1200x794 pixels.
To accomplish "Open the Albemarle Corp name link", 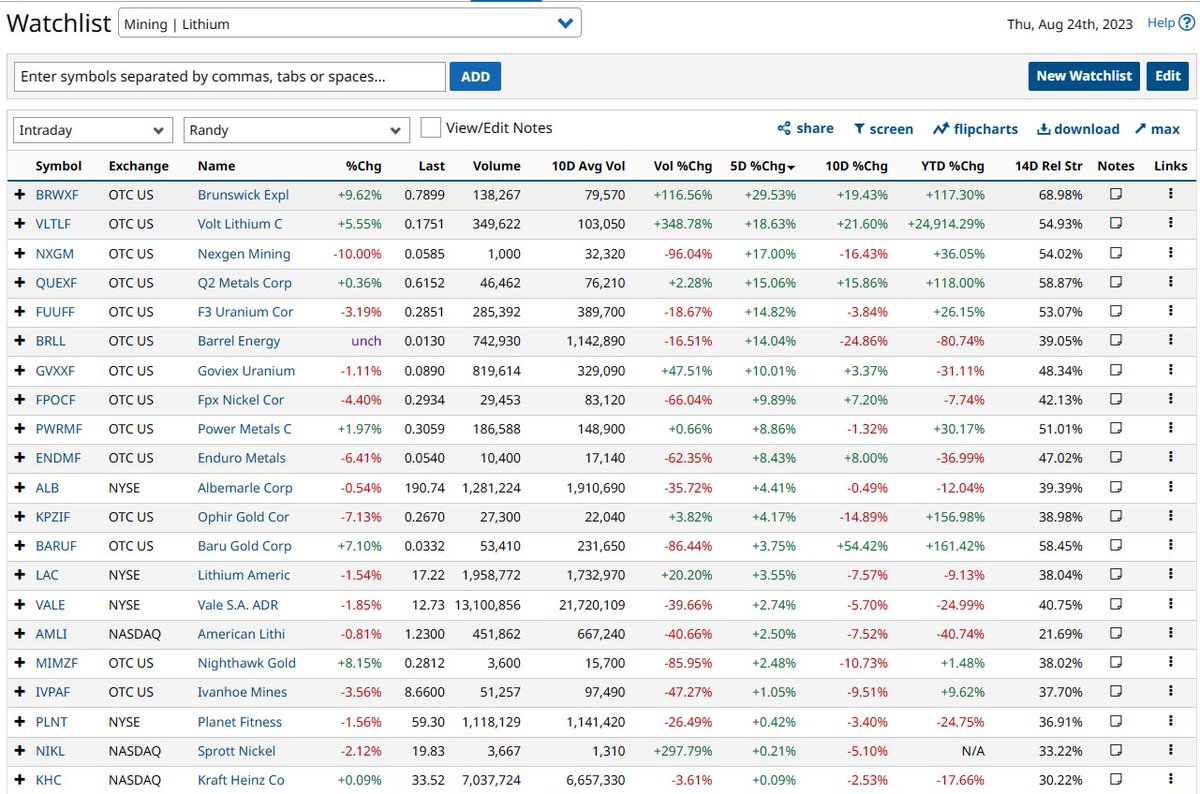I will [245, 487].
